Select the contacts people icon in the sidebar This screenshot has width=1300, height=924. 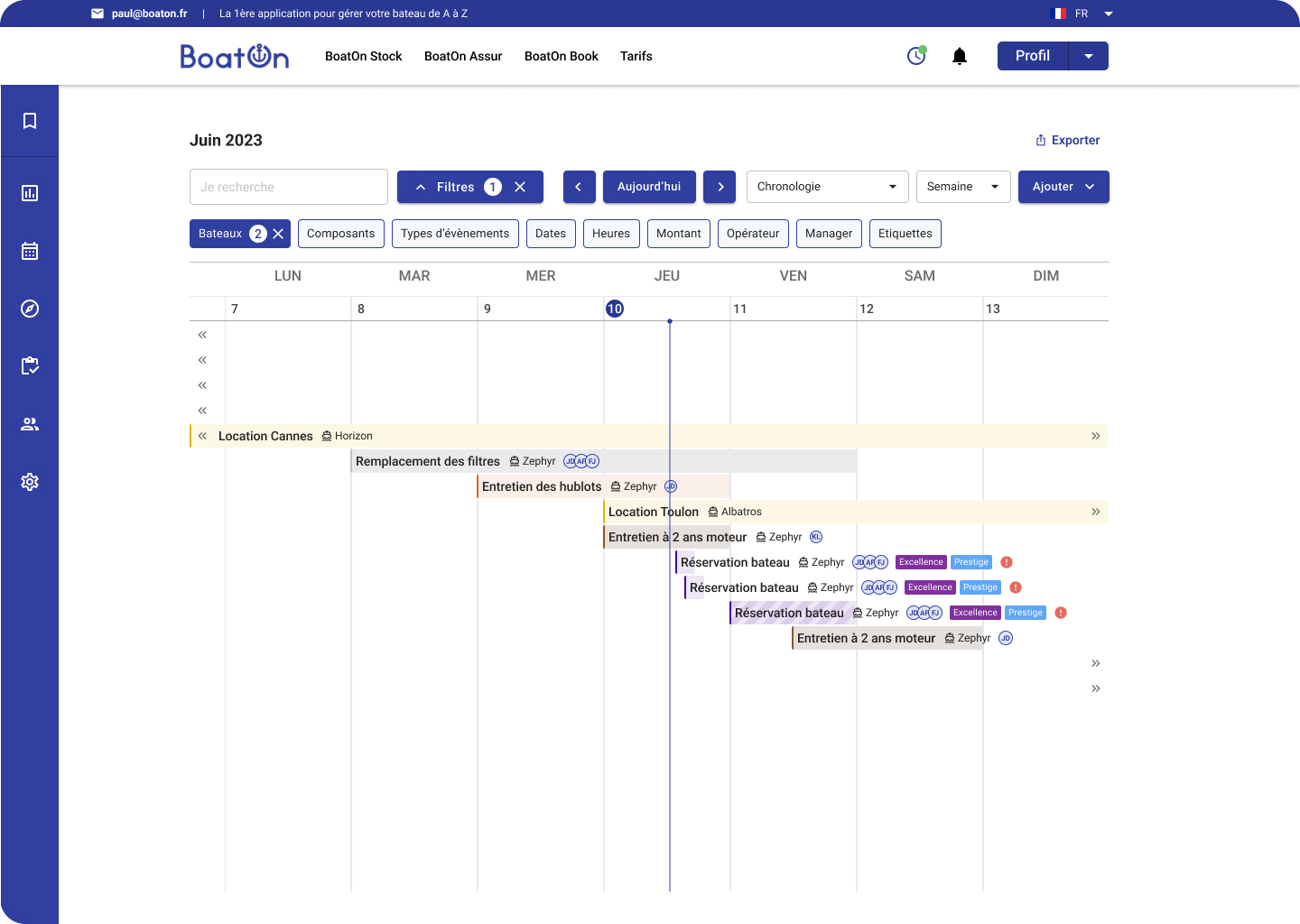pyautogui.click(x=30, y=423)
